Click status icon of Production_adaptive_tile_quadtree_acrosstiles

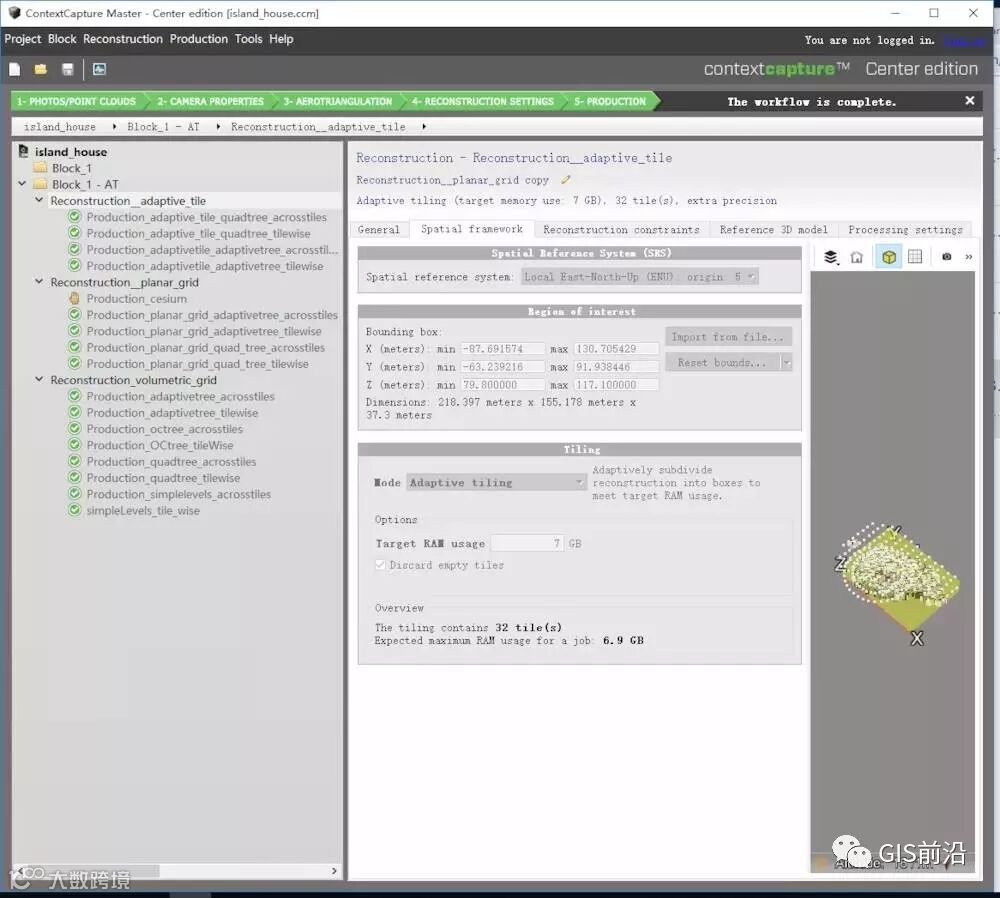(75, 217)
